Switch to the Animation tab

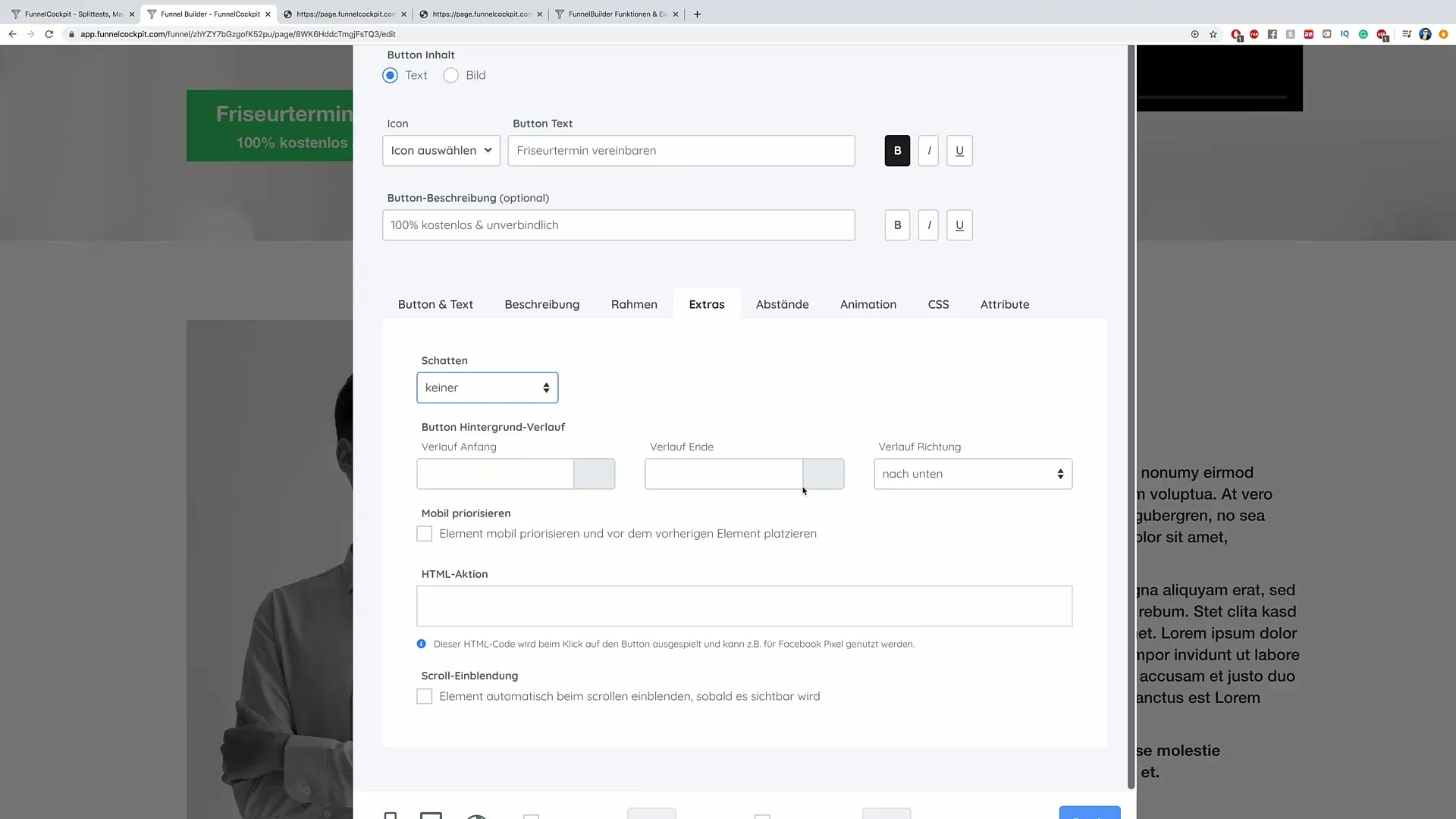click(868, 304)
